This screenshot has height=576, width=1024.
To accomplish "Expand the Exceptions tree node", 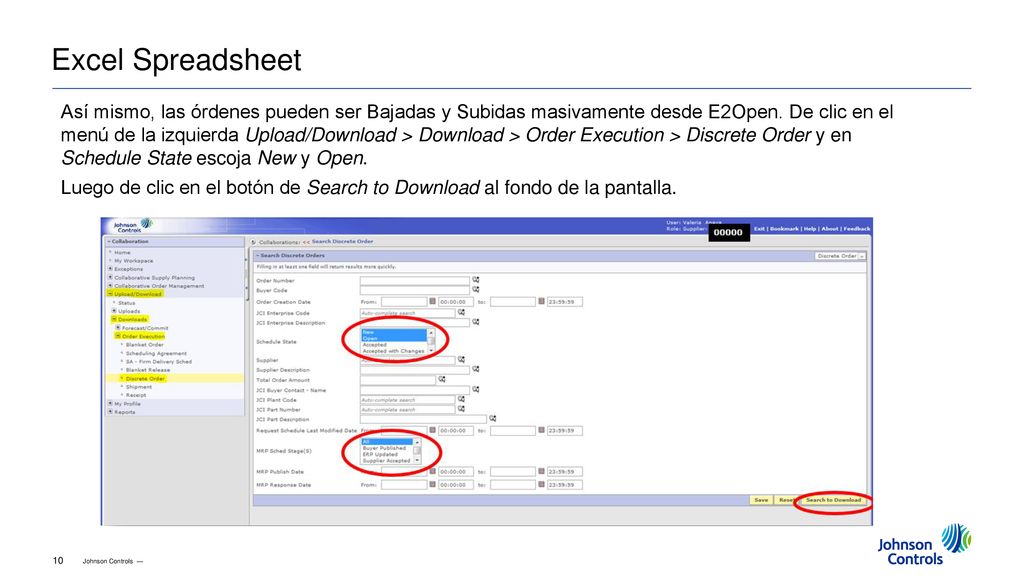I will pos(110,268).
